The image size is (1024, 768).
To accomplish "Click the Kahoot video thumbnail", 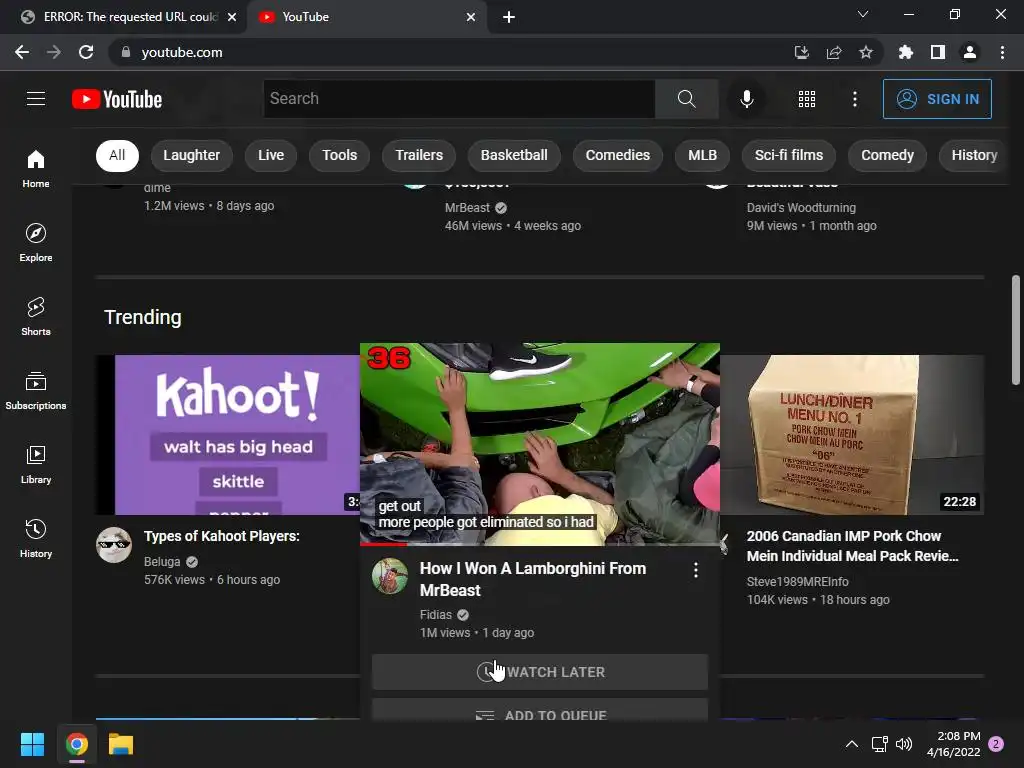I will (x=227, y=435).
